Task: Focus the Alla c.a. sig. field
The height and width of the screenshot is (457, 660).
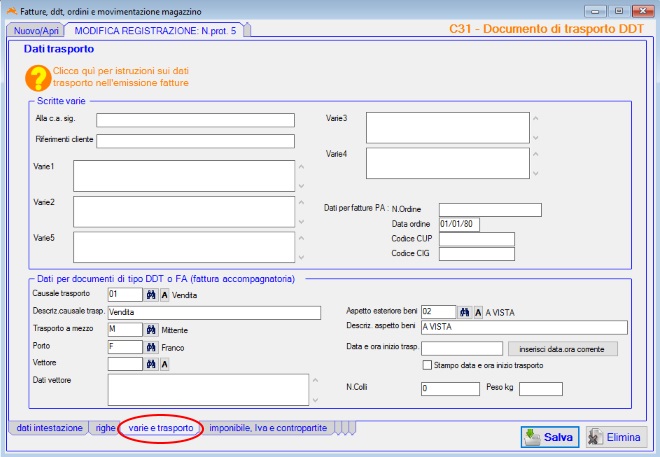Action: 195,120
